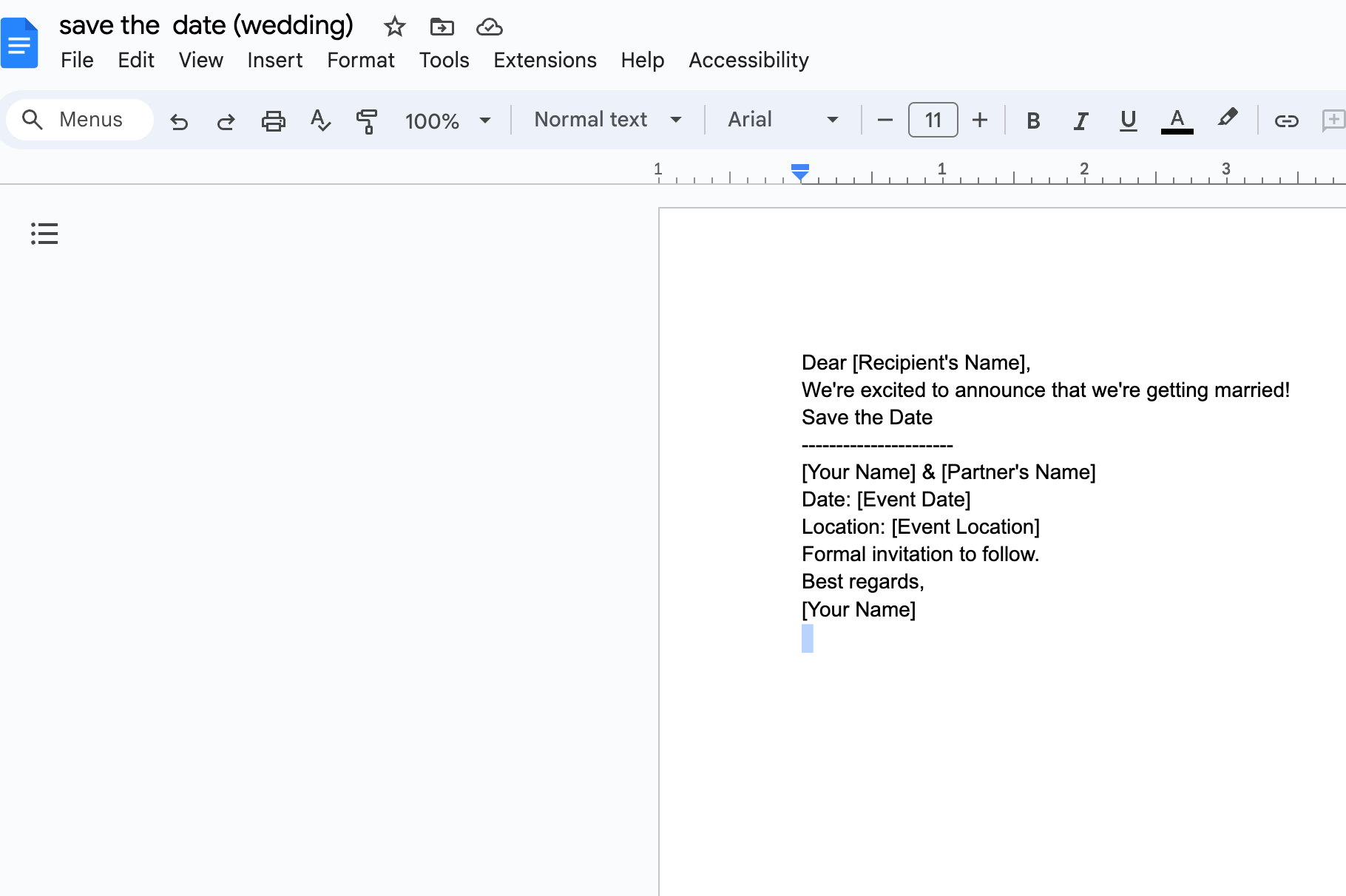Click the left indent ruler marker
Screen dimensions: 1346x896
pos(799,172)
